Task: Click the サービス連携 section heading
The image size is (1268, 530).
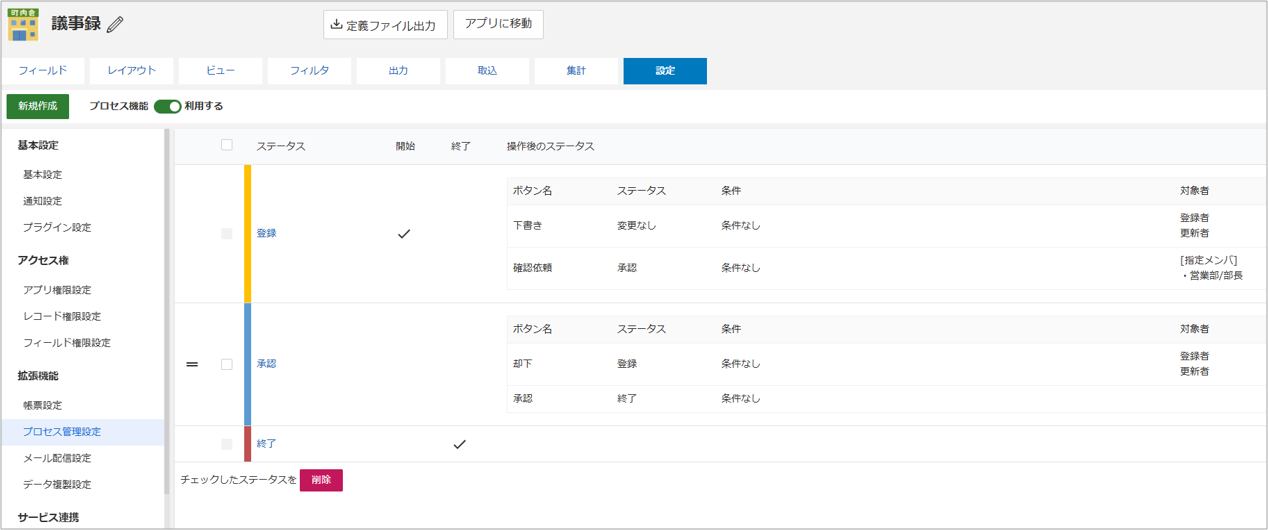Action: pos(48,517)
